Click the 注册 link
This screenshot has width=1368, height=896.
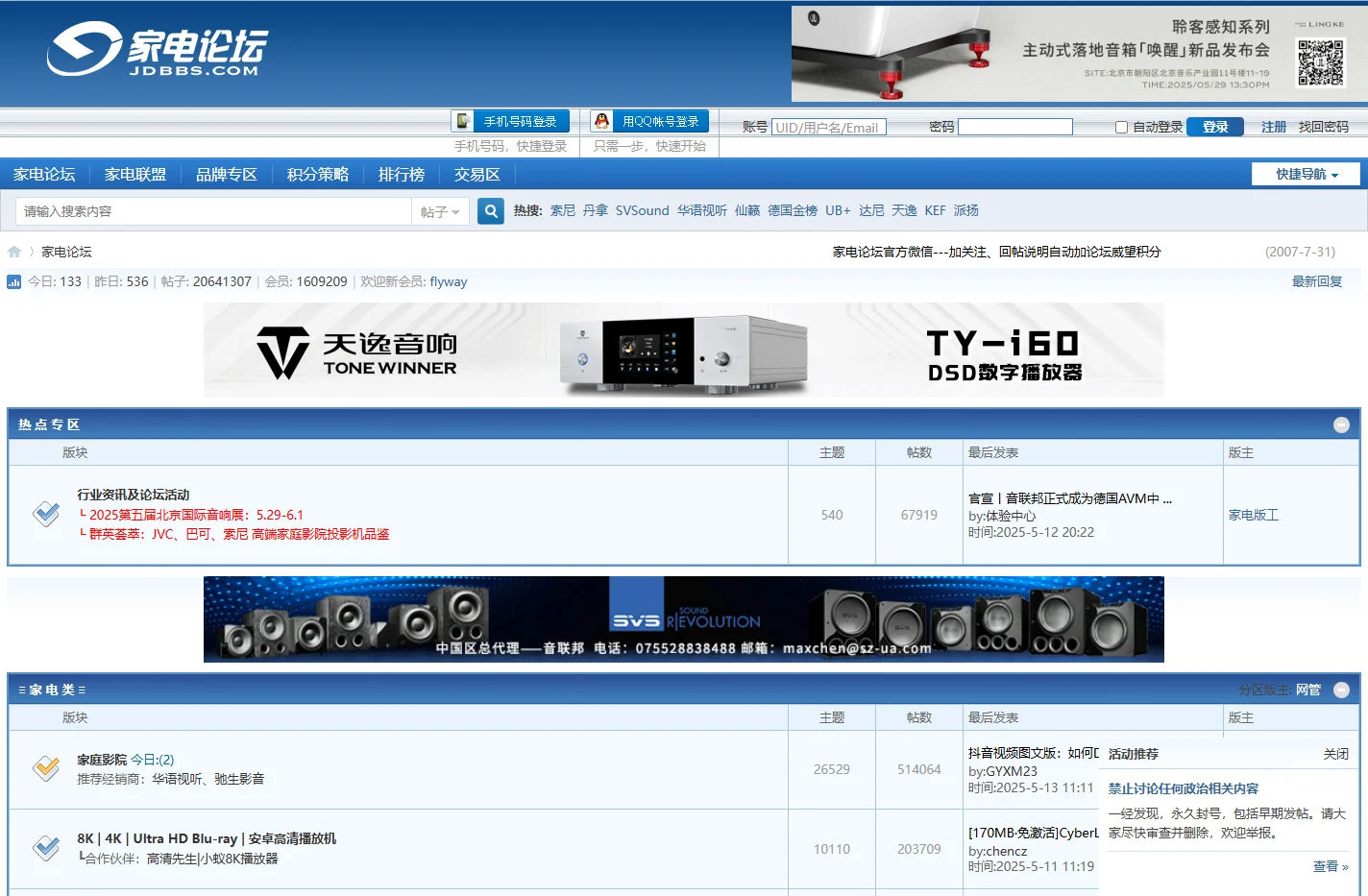coord(1274,127)
